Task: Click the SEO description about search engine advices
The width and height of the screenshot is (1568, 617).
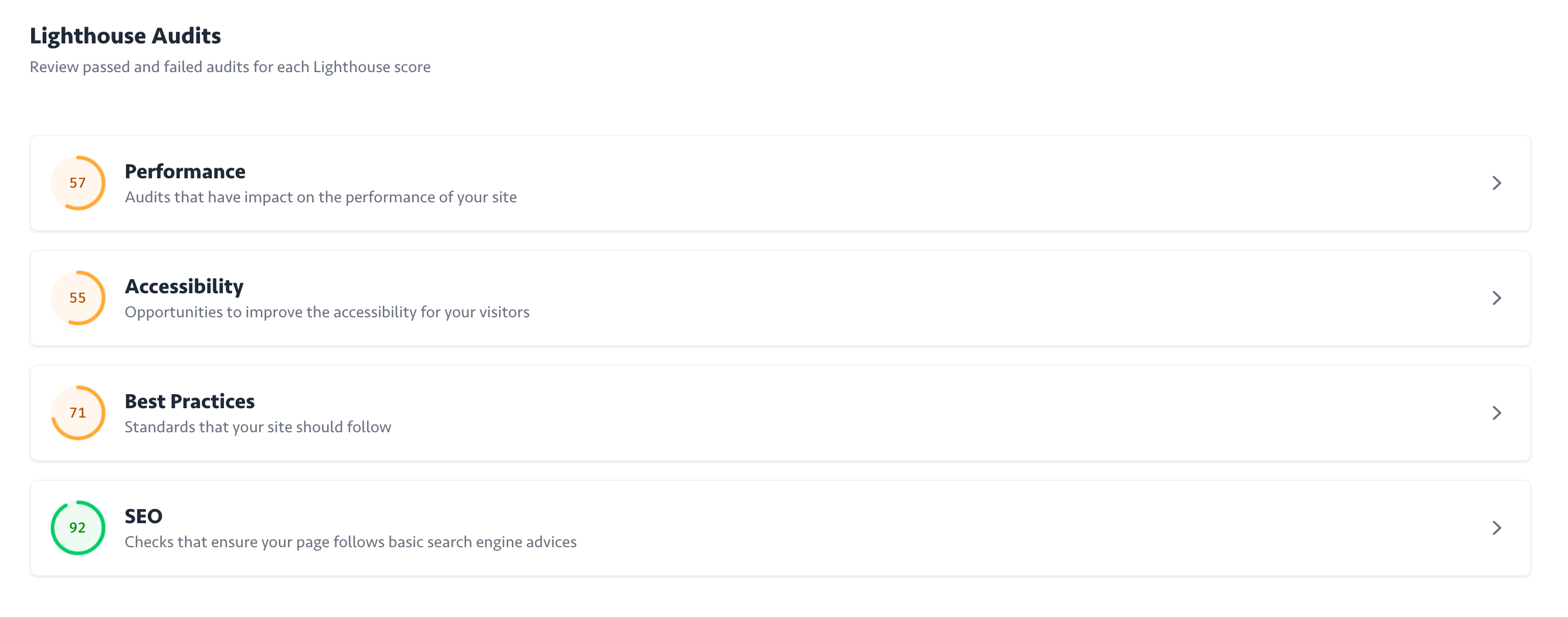Action: click(350, 542)
